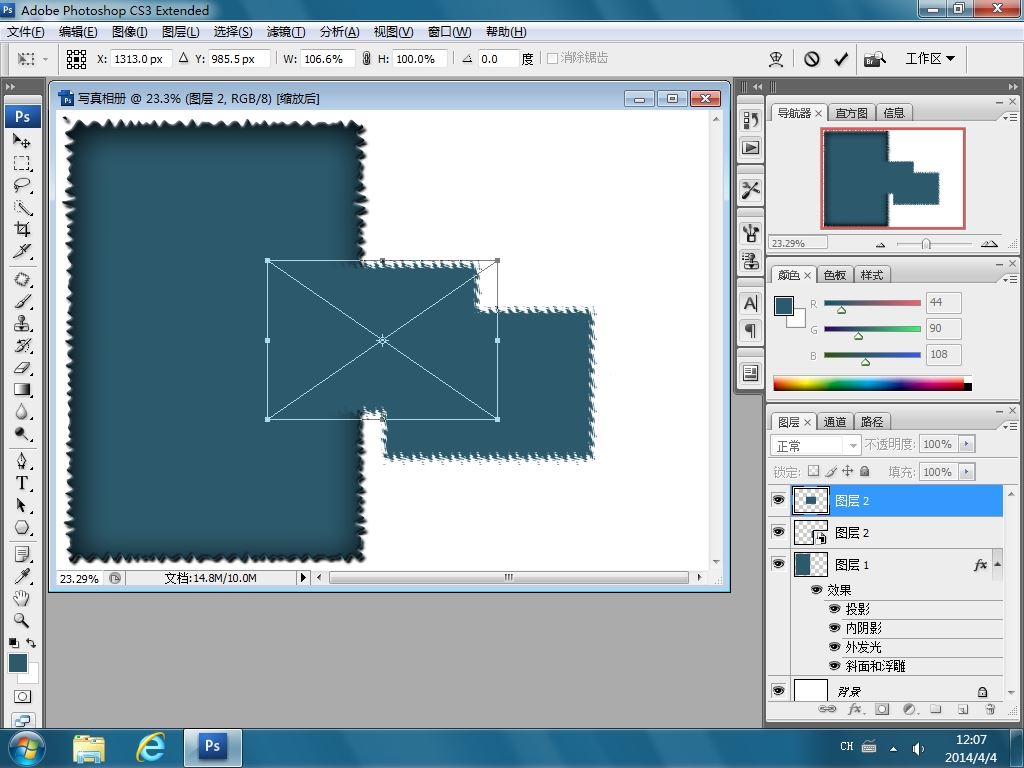Cancel transform with the circle-slash icon

pos(812,59)
